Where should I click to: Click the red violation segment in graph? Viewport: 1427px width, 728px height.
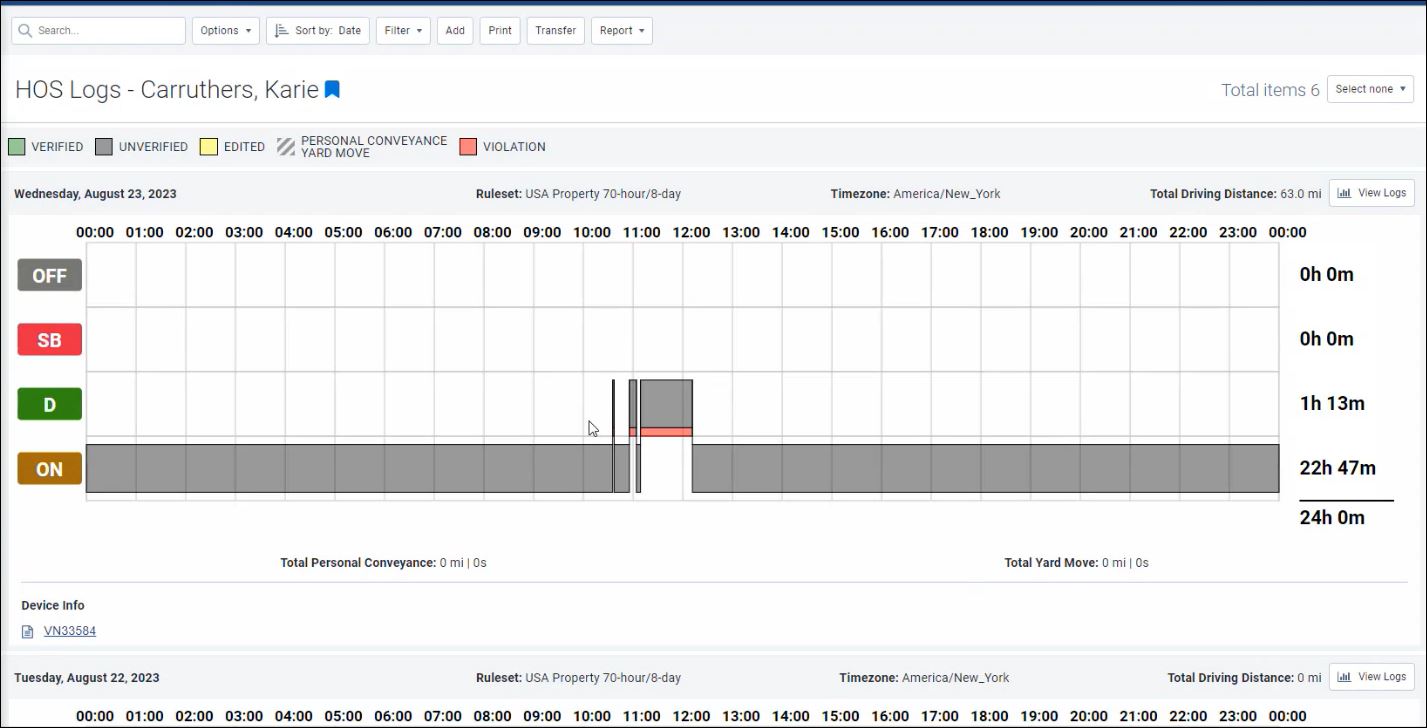(x=665, y=432)
